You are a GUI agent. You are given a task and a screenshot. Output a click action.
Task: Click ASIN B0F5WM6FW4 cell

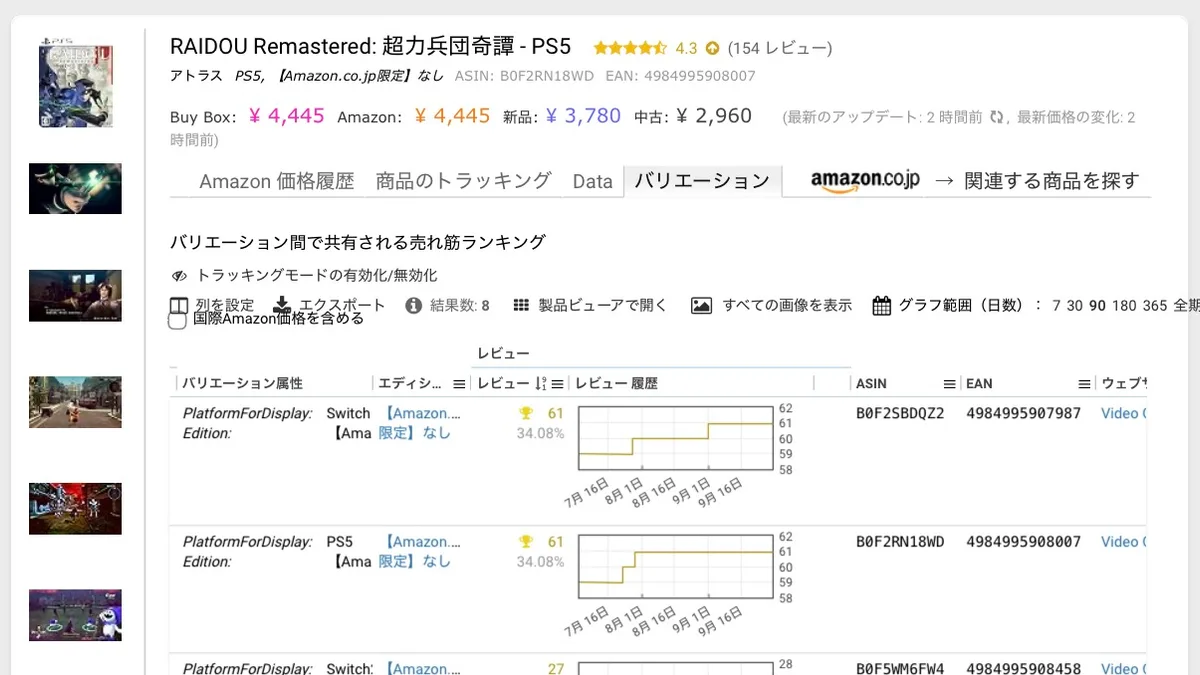pyautogui.click(x=900, y=668)
